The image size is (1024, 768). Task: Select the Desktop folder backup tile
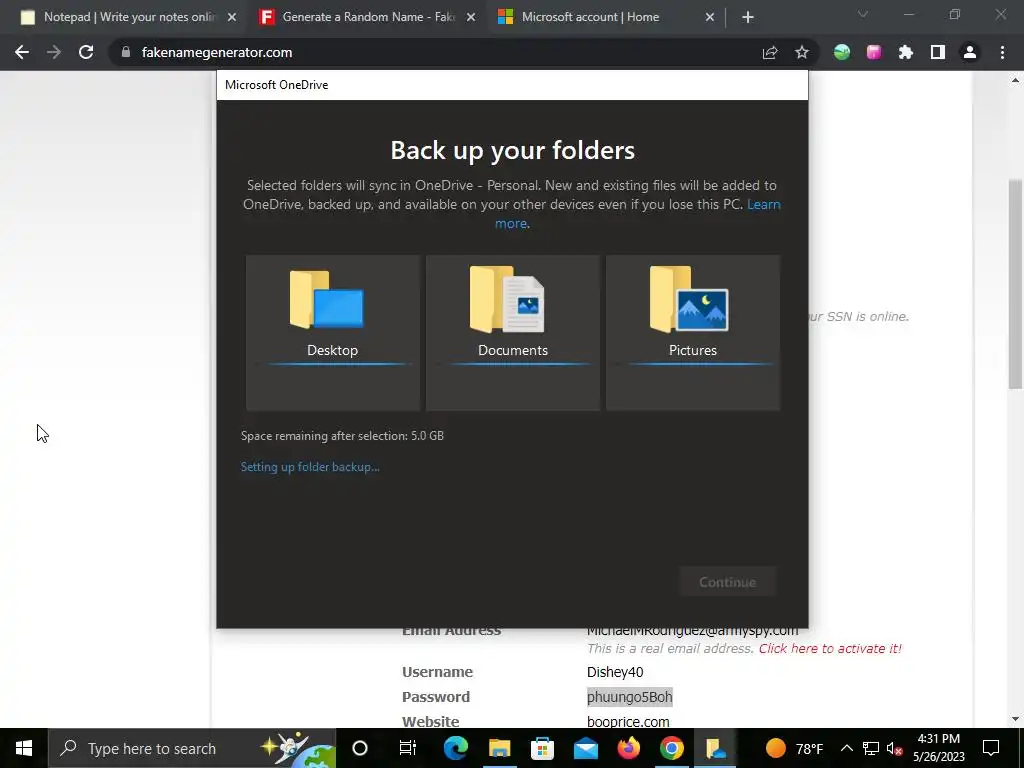[x=332, y=332]
